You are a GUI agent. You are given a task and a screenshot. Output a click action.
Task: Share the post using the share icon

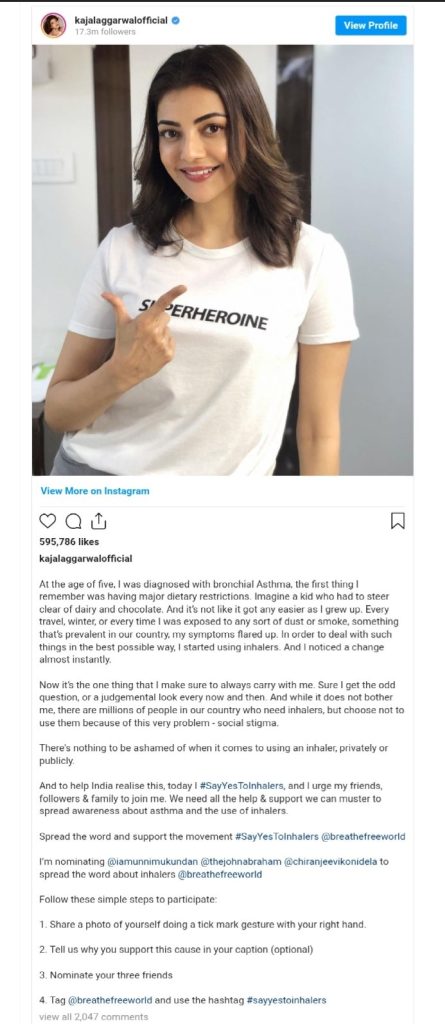point(99,520)
